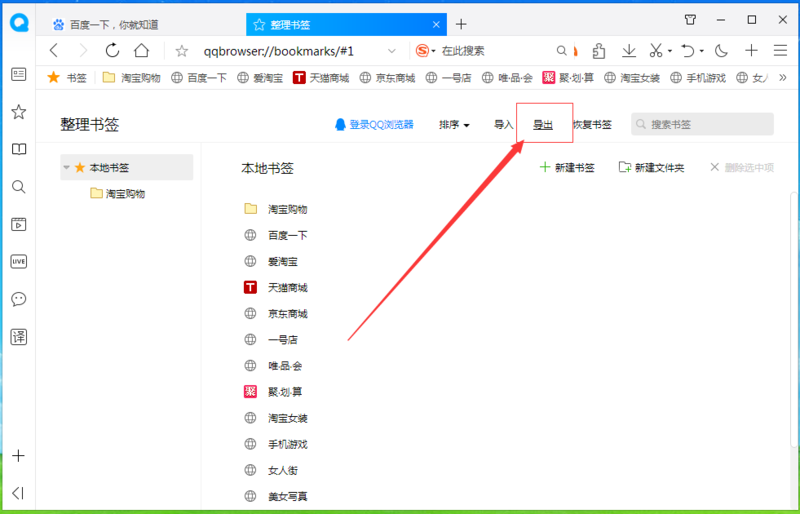Select 本地书签 in the tree
This screenshot has width=800, height=514.
click(127, 167)
